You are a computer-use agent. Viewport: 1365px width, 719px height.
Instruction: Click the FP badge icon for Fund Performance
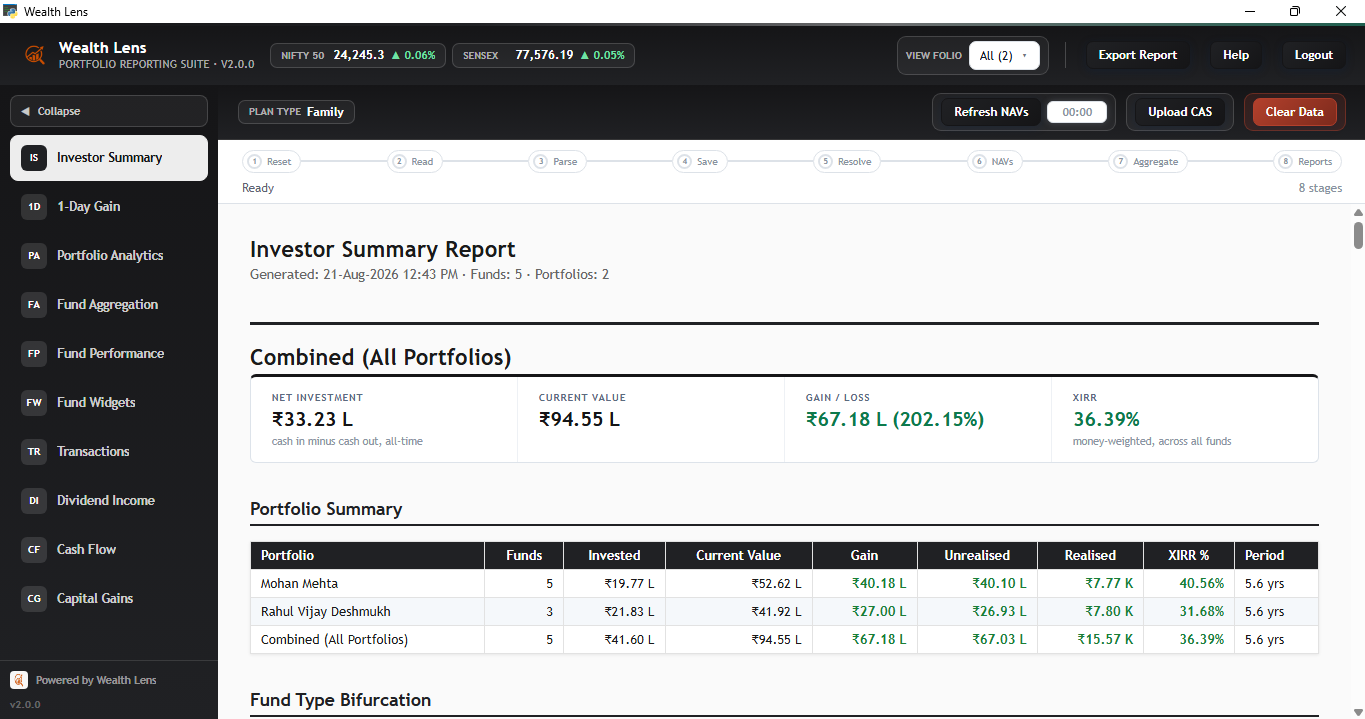(x=34, y=354)
